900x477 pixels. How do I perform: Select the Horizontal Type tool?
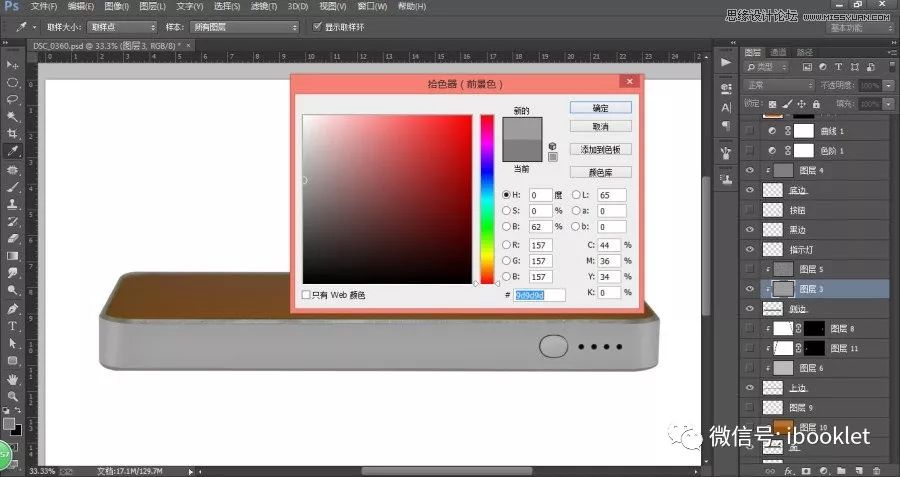[x=13, y=326]
